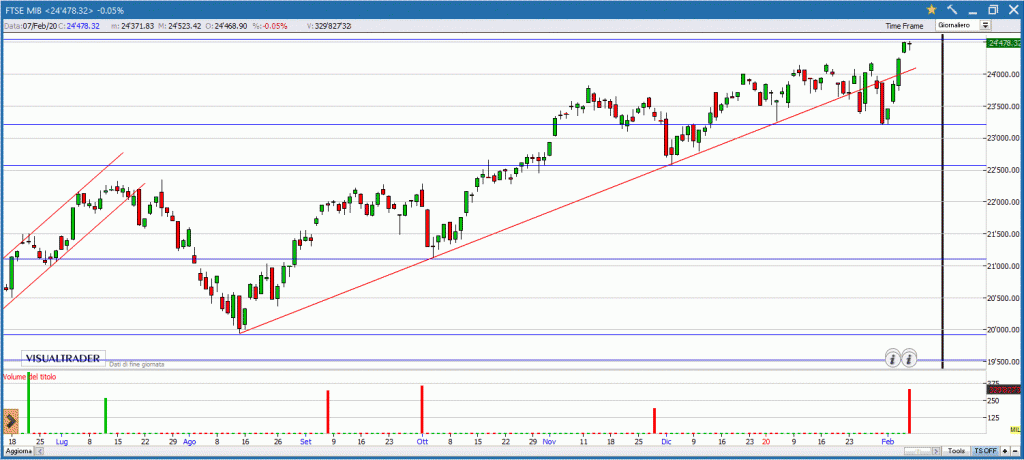Click the 'Lug' month label on time axis
1024x460 pixels.
61,442
